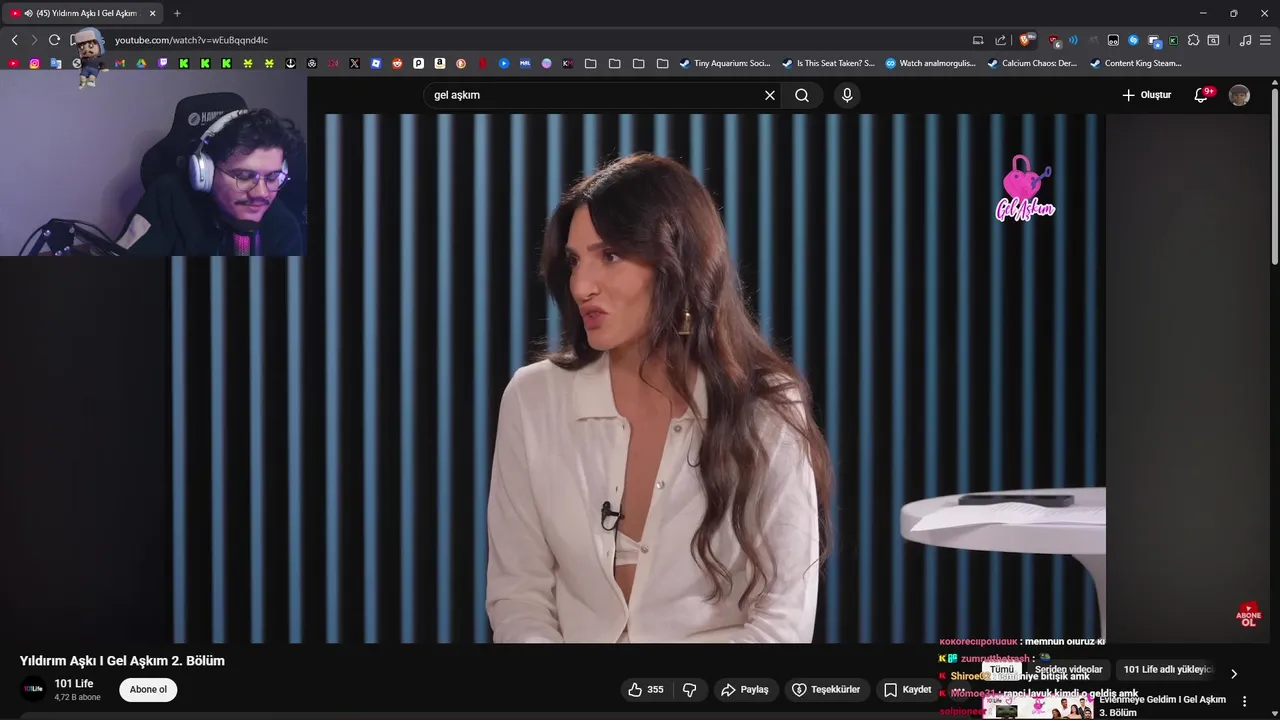Open the browser hamburger menu
This screenshot has width=1280, height=720.
[x=1265, y=40]
